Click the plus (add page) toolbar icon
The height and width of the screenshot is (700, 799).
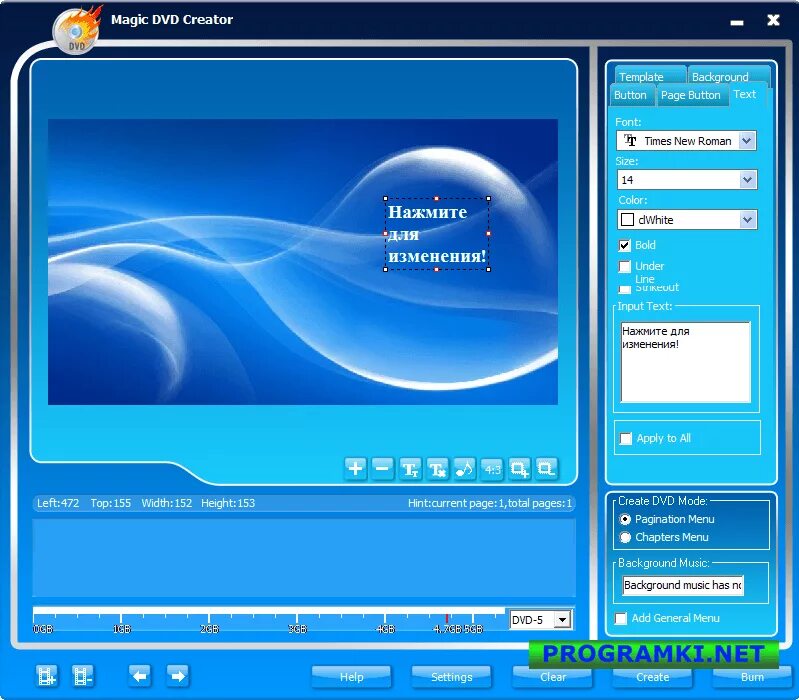pos(356,468)
